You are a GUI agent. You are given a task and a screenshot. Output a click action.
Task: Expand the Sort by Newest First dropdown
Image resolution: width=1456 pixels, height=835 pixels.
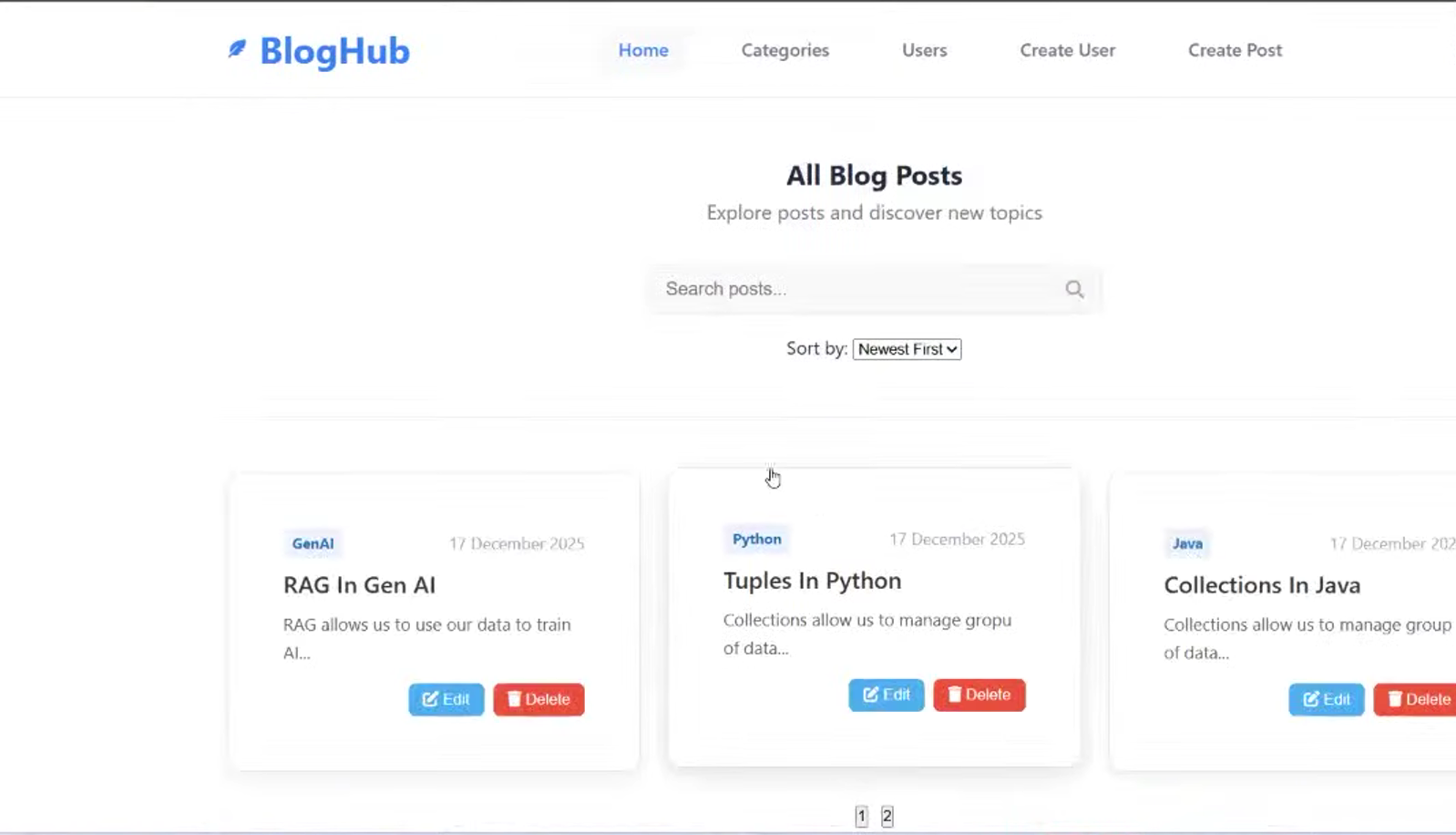(x=907, y=349)
